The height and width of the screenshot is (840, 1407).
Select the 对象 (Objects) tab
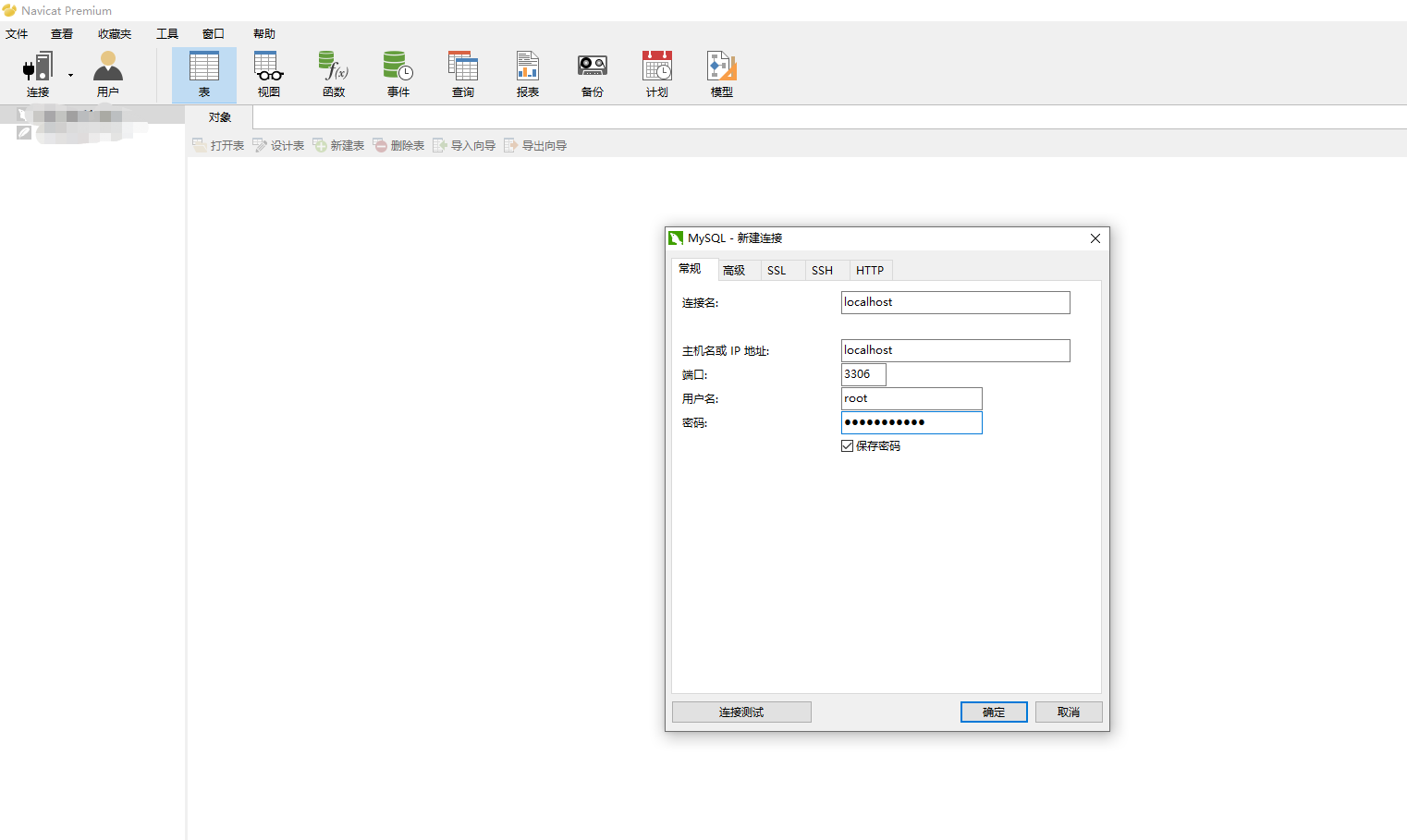(219, 117)
